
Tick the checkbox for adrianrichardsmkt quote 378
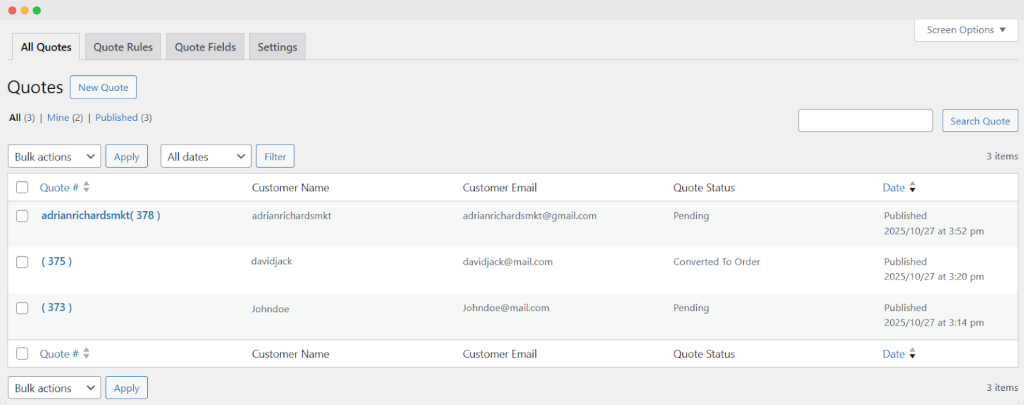(x=22, y=216)
